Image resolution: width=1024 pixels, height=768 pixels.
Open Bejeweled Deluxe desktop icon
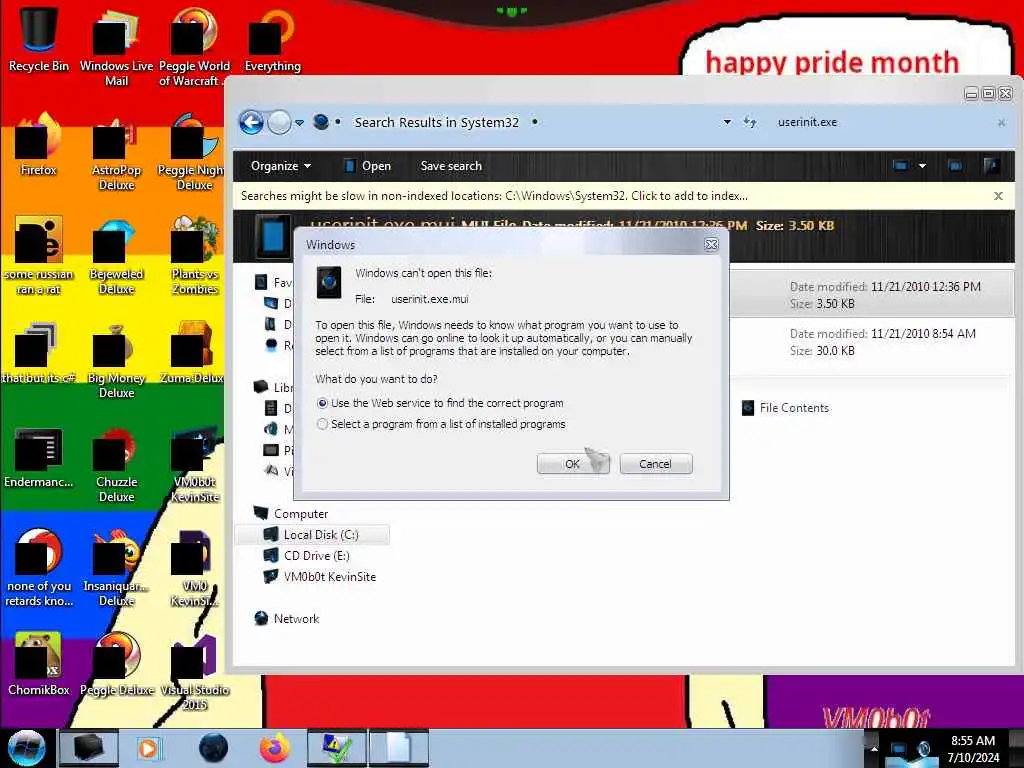[x=116, y=256]
